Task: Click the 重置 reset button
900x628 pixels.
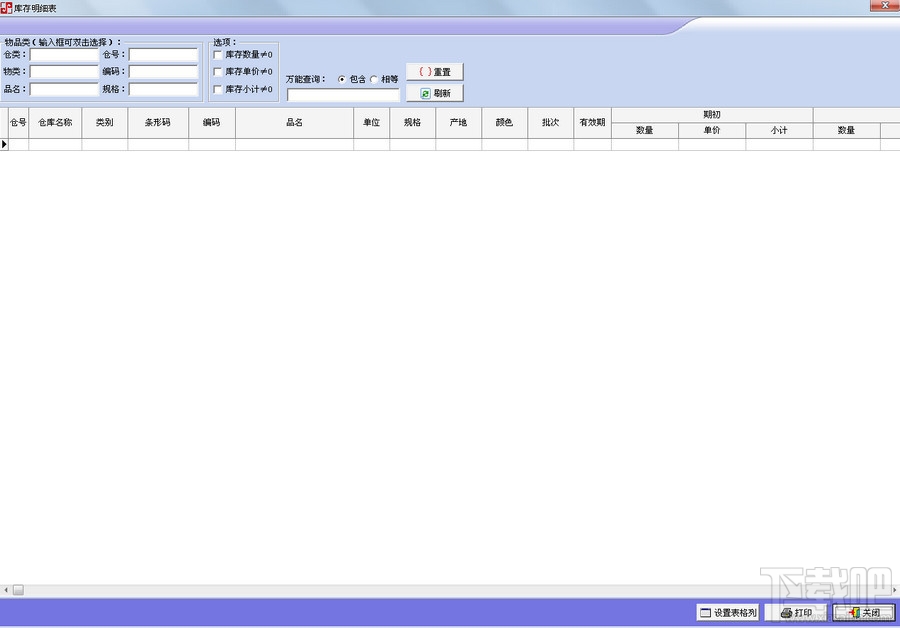Action: [435, 72]
